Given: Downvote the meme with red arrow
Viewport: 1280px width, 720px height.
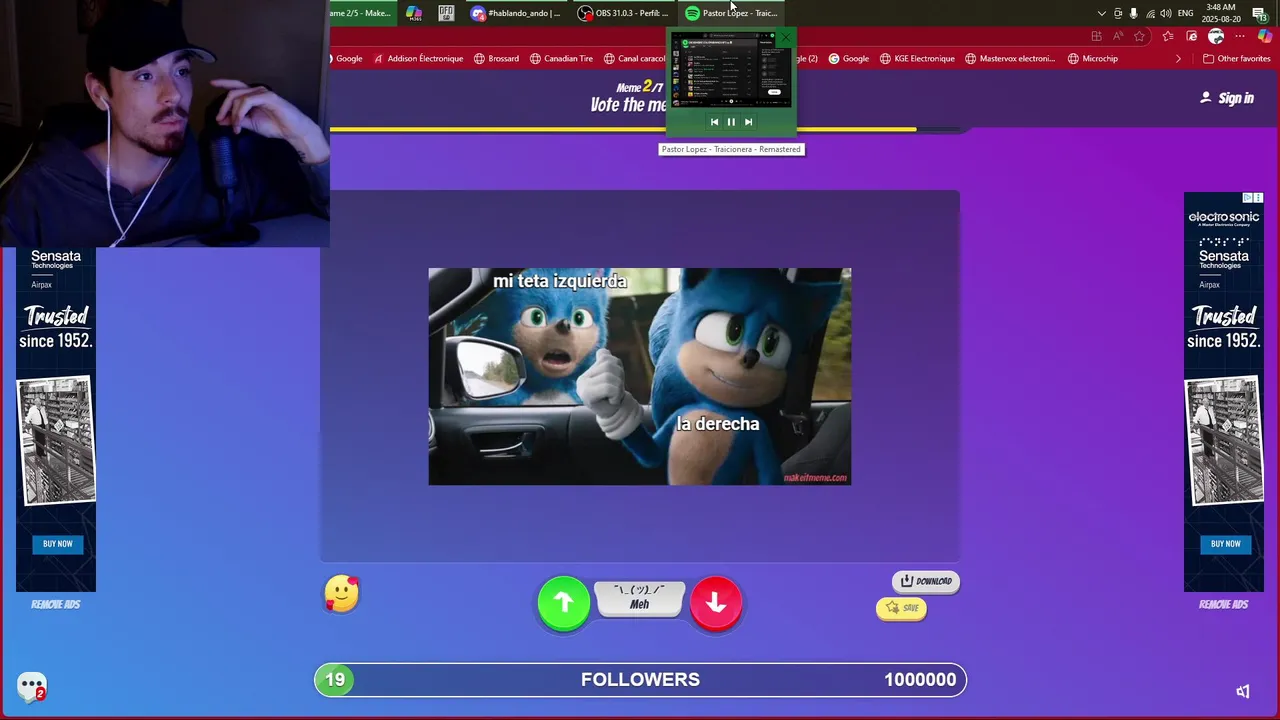Looking at the screenshot, I should click(716, 602).
